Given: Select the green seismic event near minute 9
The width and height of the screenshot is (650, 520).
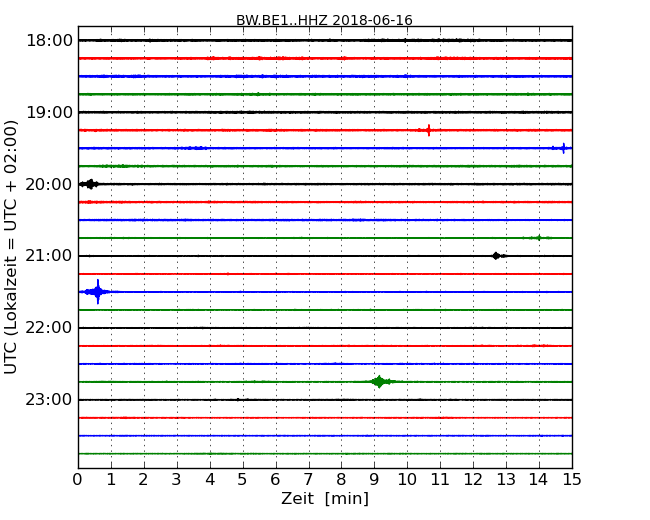Looking at the screenshot, I should pyautogui.click(x=379, y=381).
